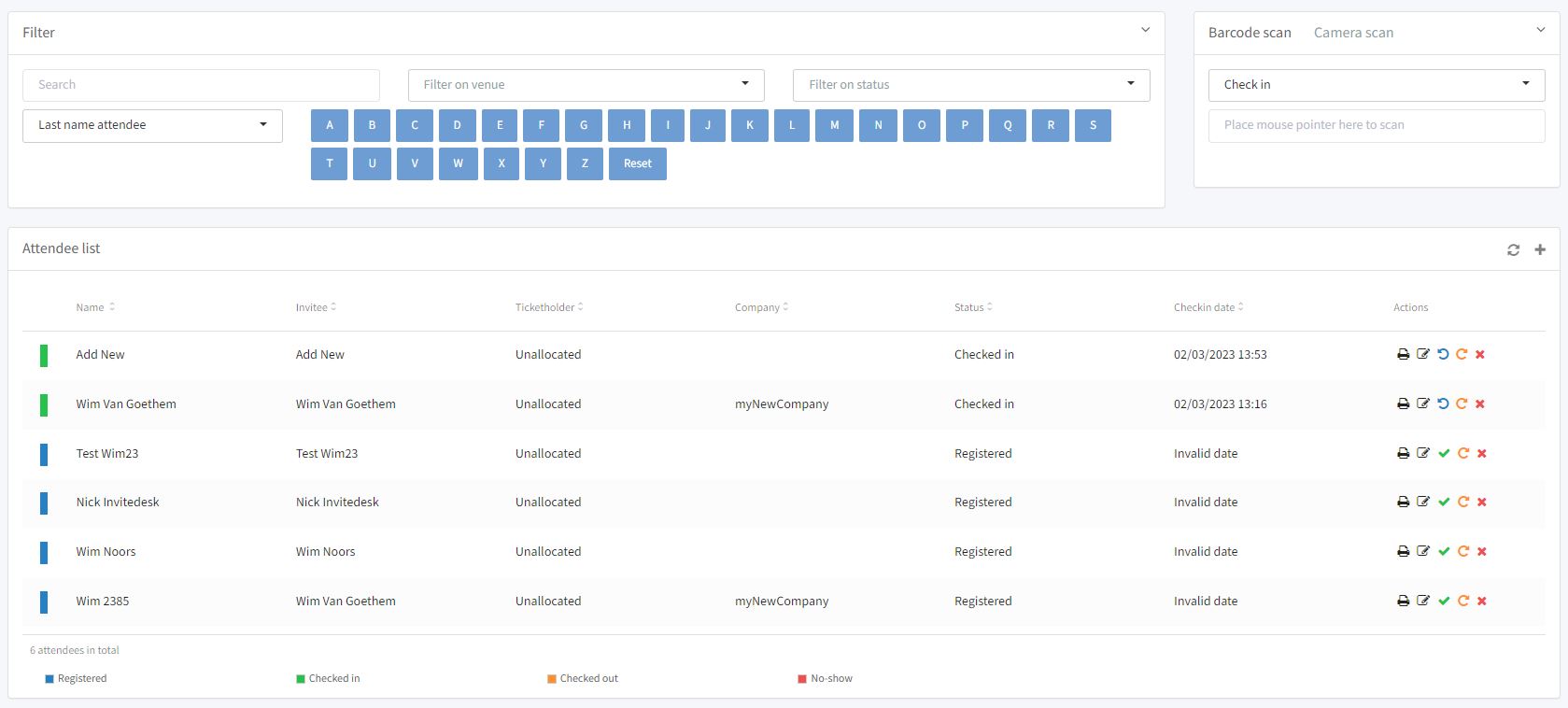1568x708 pixels.
Task: Print badge for Wim Noors
Action: pos(1403,552)
